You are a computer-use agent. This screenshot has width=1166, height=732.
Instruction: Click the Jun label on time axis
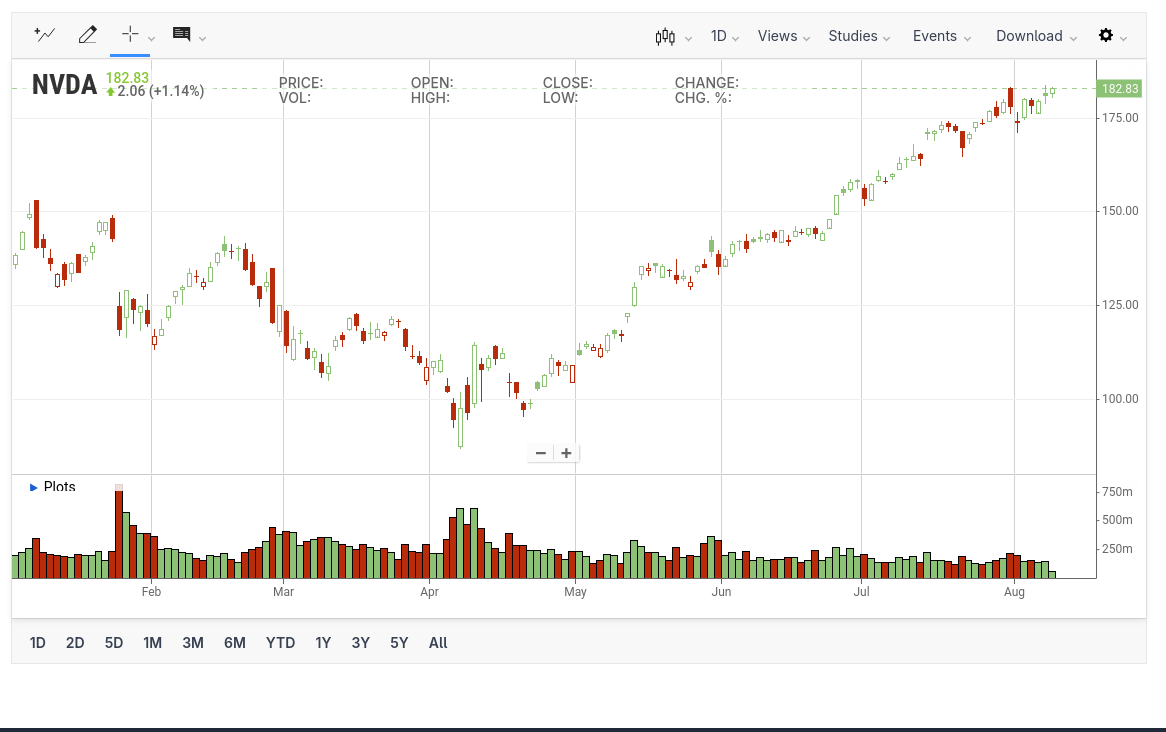tap(721, 591)
